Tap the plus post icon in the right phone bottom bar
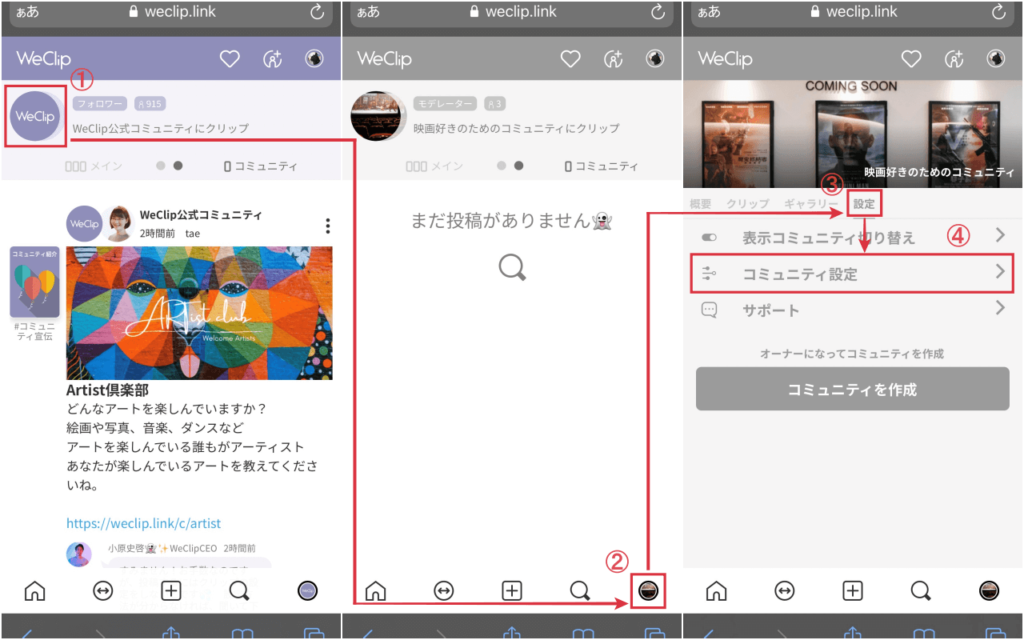This screenshot has width=1024, height=640. point(853,591)
